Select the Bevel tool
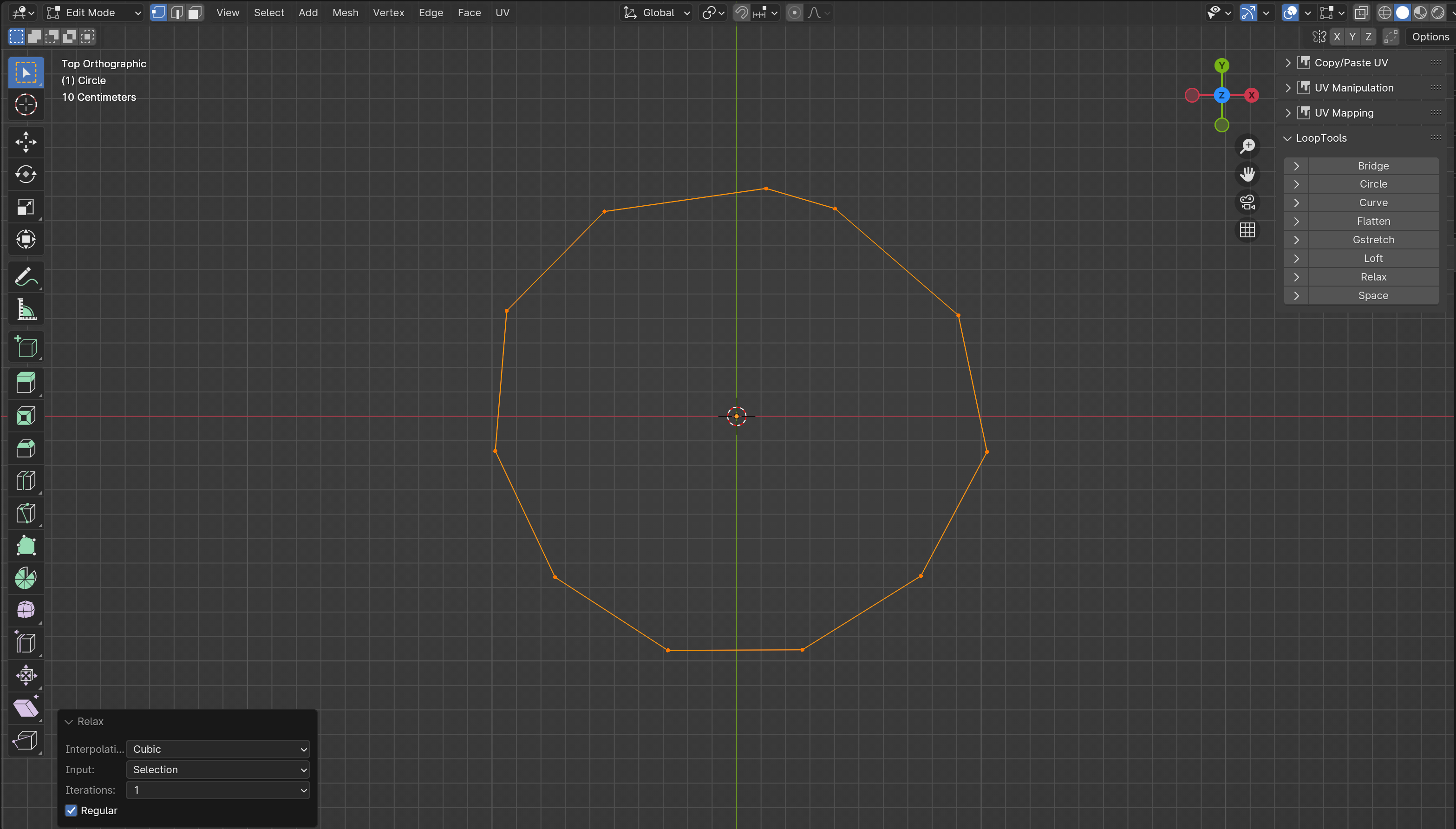Screen dimensions: 1456x829 point(26,448)
